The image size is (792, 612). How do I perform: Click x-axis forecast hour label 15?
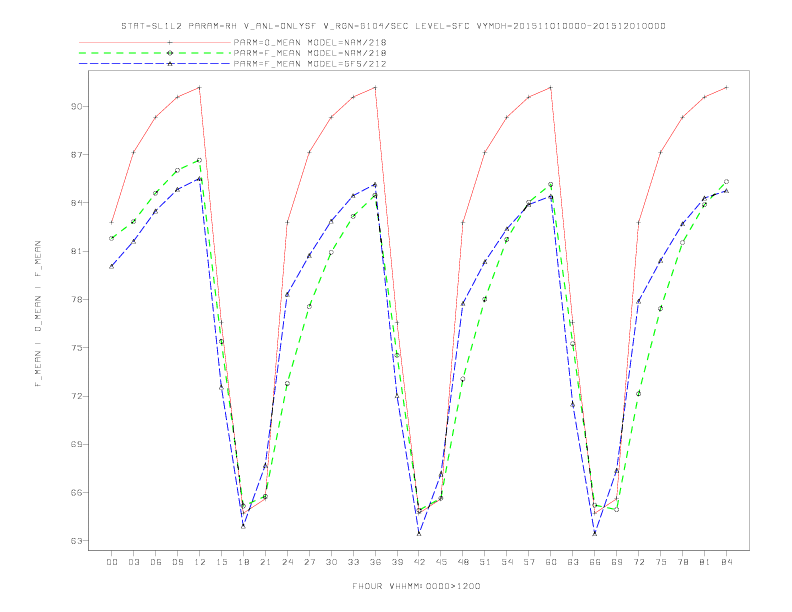221,562
